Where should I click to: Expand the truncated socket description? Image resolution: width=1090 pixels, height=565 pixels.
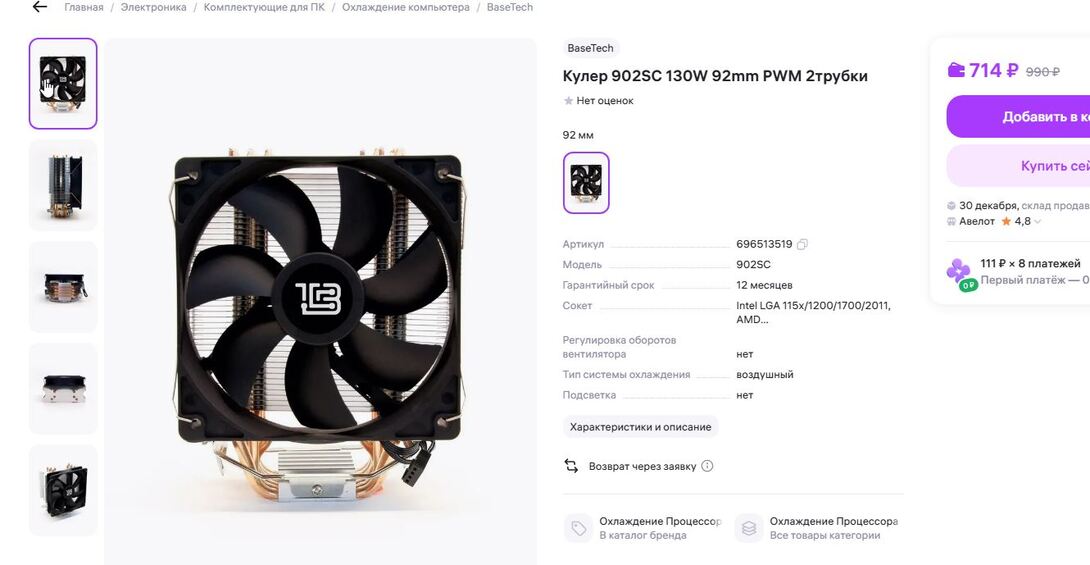pyautogui.click(x=813, y=313)
